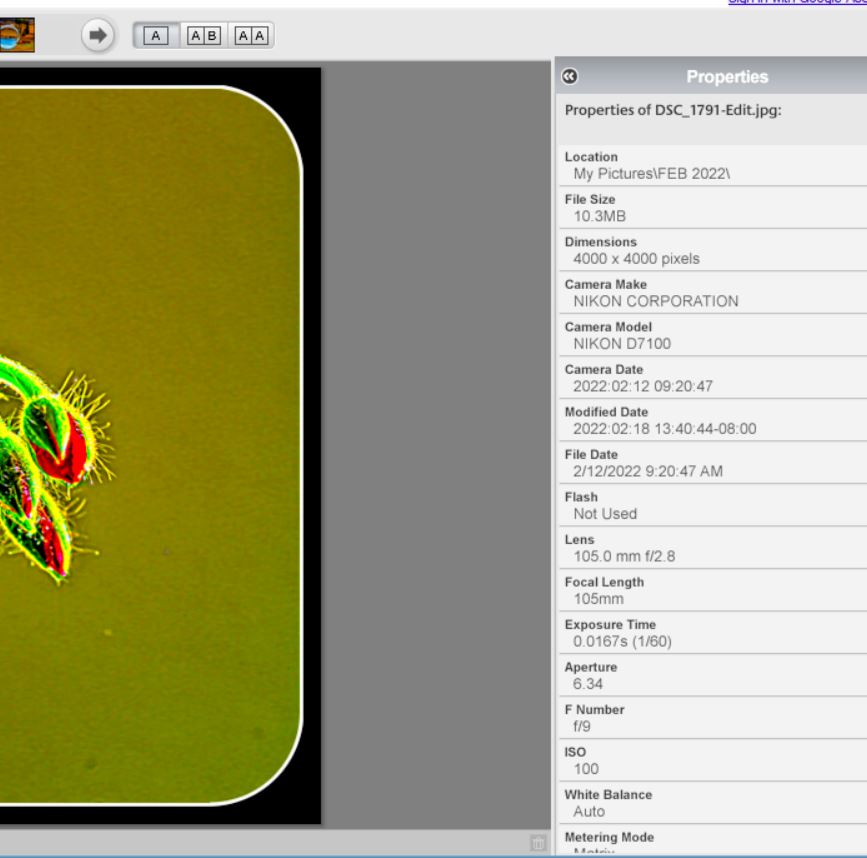Select AA duplicate comparison view
Viewport: 867px width, 858px height.
251,36
